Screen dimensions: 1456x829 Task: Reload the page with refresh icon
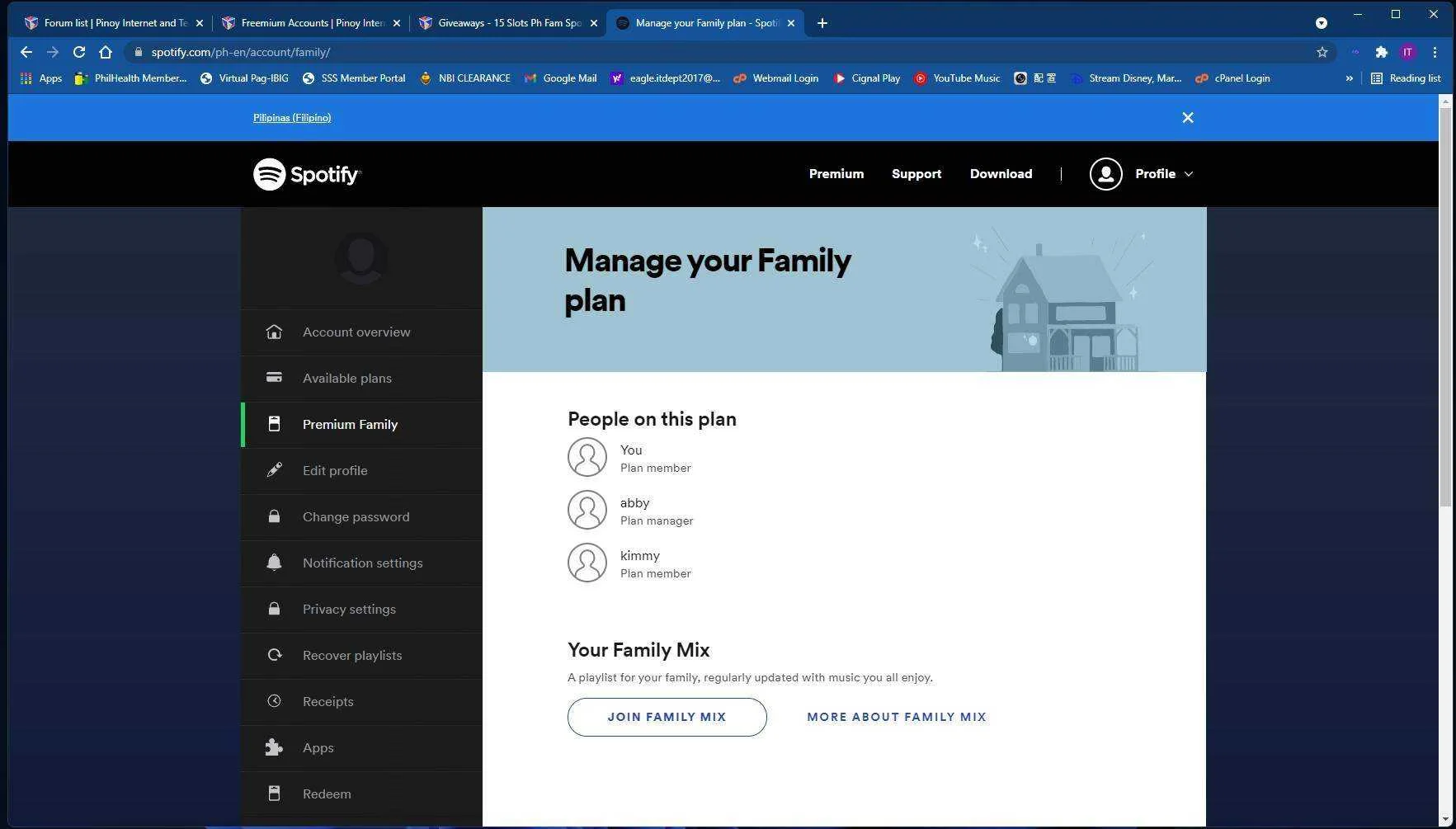click(79, 52)
